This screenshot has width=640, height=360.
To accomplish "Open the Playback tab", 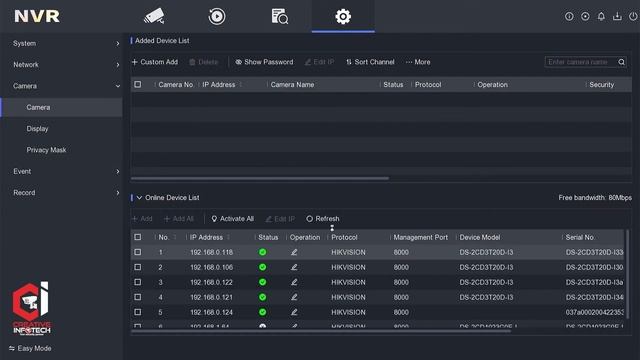I will [x=217, y=16].
